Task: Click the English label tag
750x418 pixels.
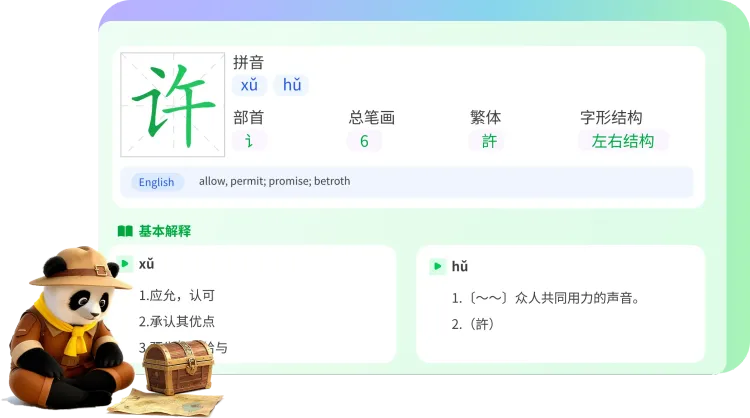Action: 157,182
